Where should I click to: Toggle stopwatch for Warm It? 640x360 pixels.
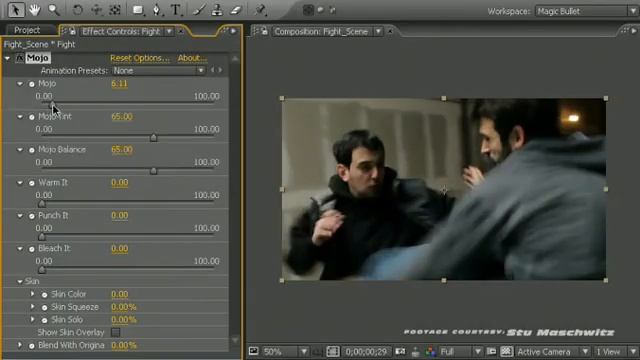tap(32, 183)
